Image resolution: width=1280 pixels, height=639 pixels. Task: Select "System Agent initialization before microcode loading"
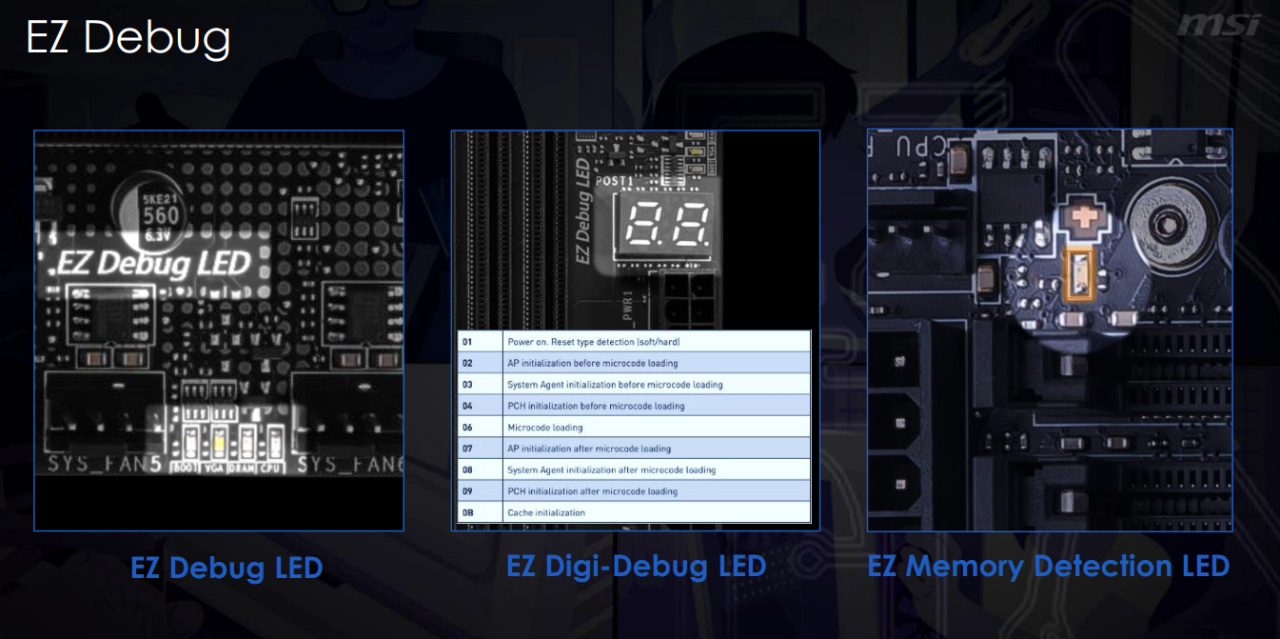[634, 384]
